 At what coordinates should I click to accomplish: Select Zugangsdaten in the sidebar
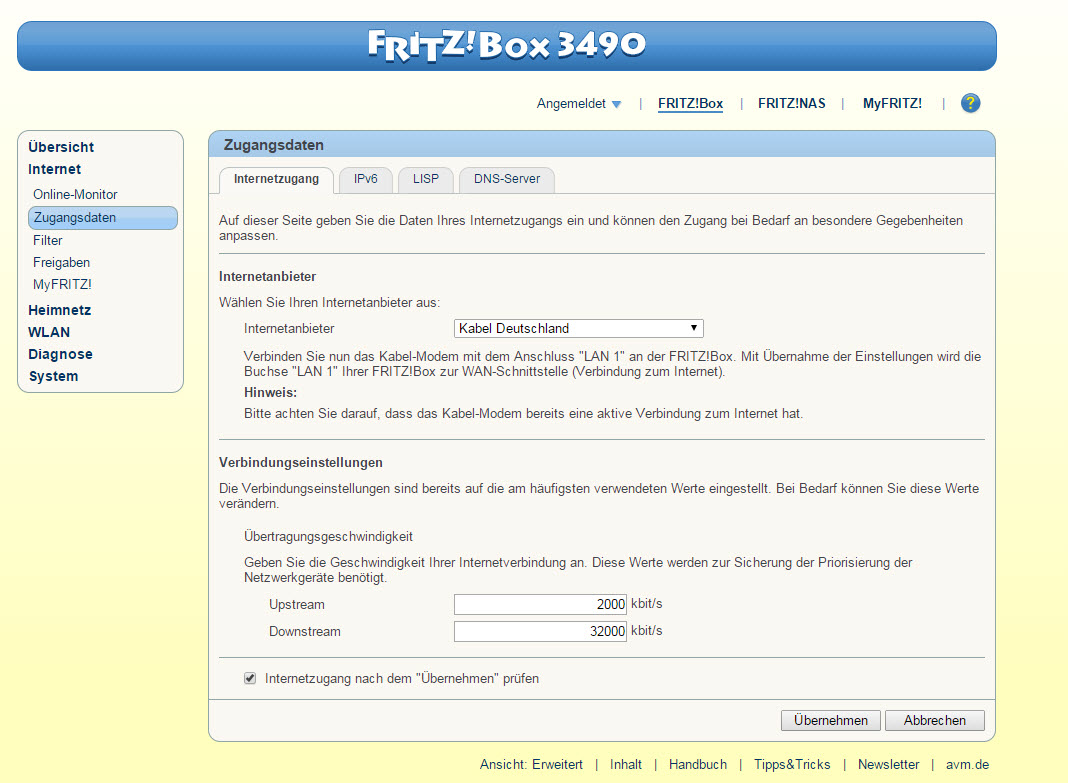pos(103,218)
